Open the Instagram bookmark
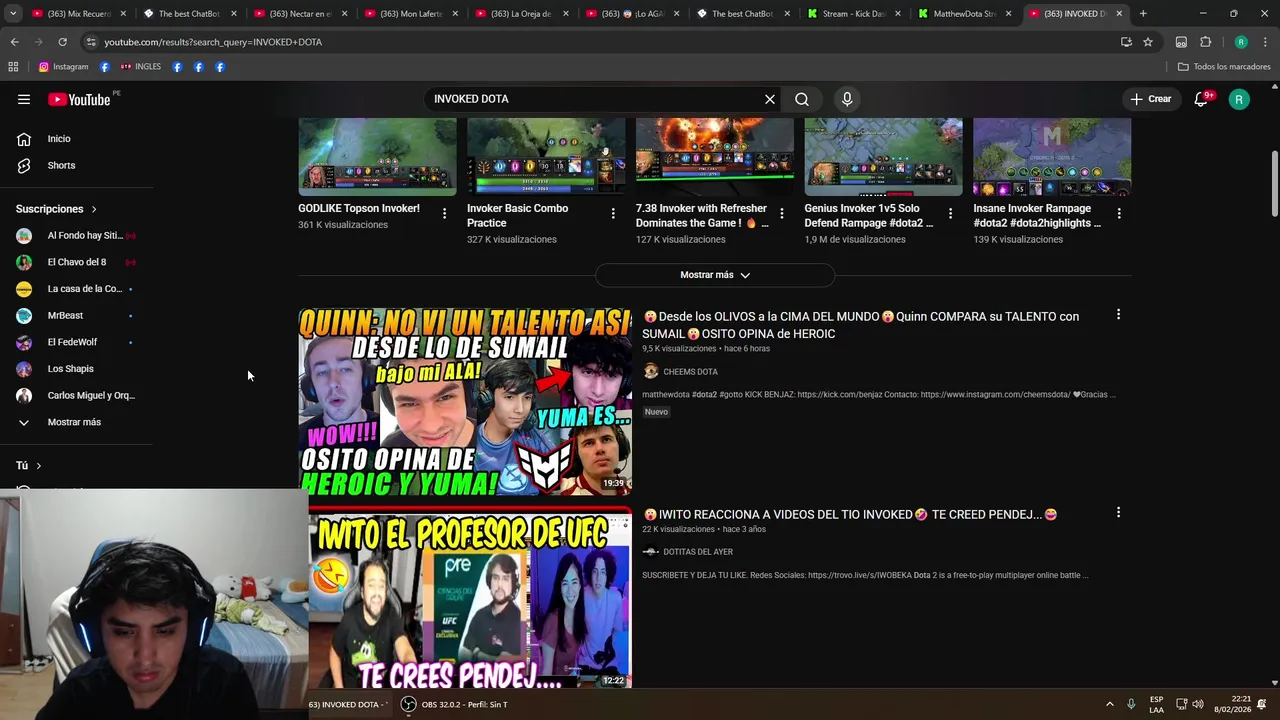The image size is (1280, 720). click(x=63, y=67)
